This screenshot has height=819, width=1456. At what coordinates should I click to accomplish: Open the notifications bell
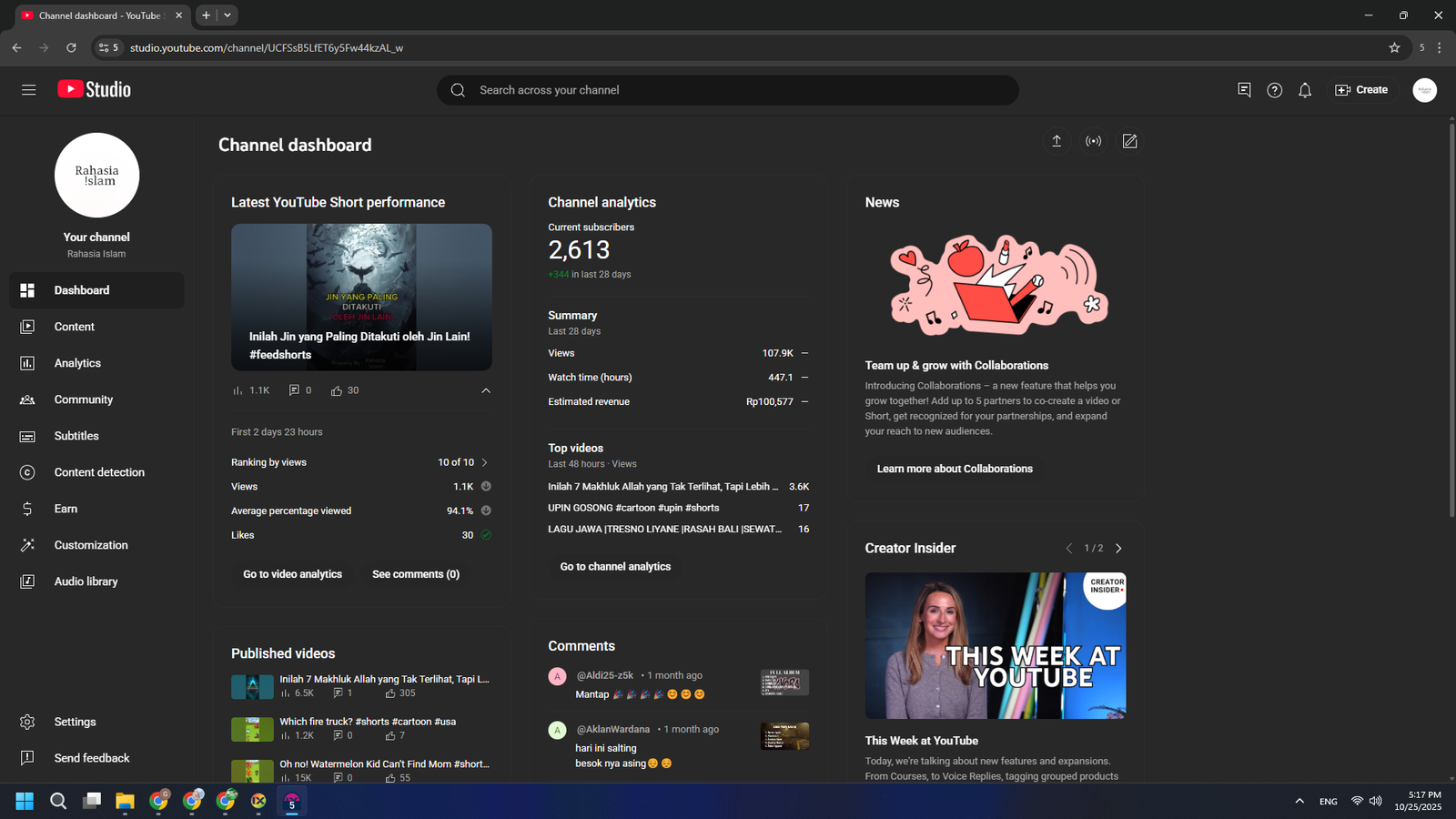tap(1305, 90)
